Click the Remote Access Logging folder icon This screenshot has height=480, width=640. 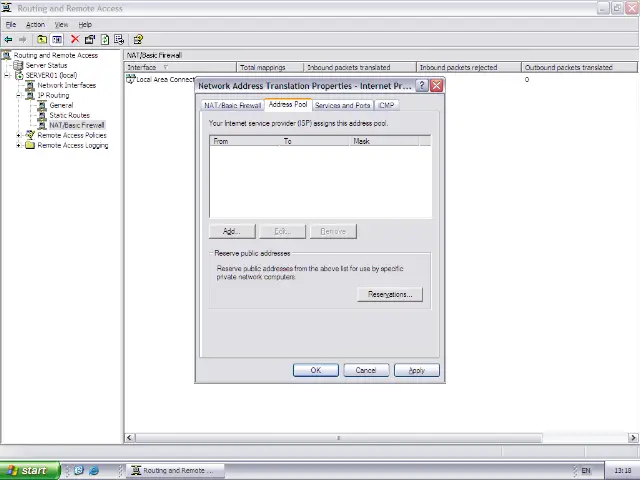tap(30, 145)
